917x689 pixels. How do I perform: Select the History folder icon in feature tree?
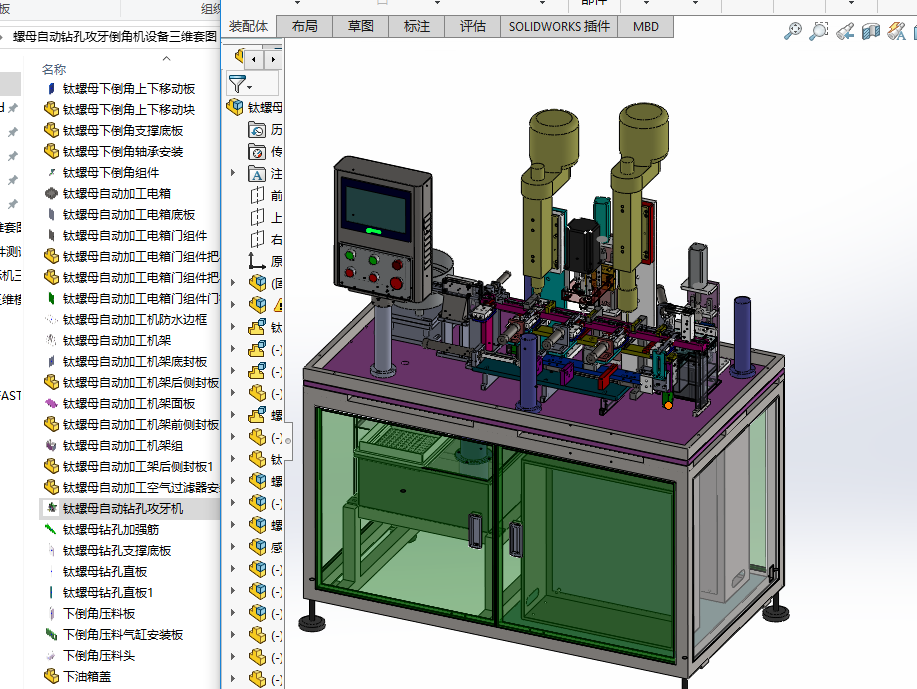(256, 130)
